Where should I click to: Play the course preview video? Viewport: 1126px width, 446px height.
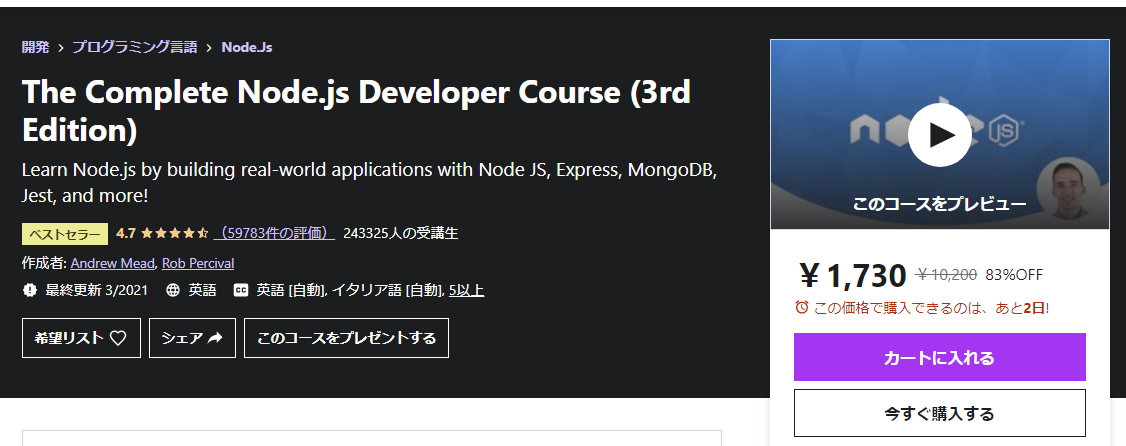(939, 135)
